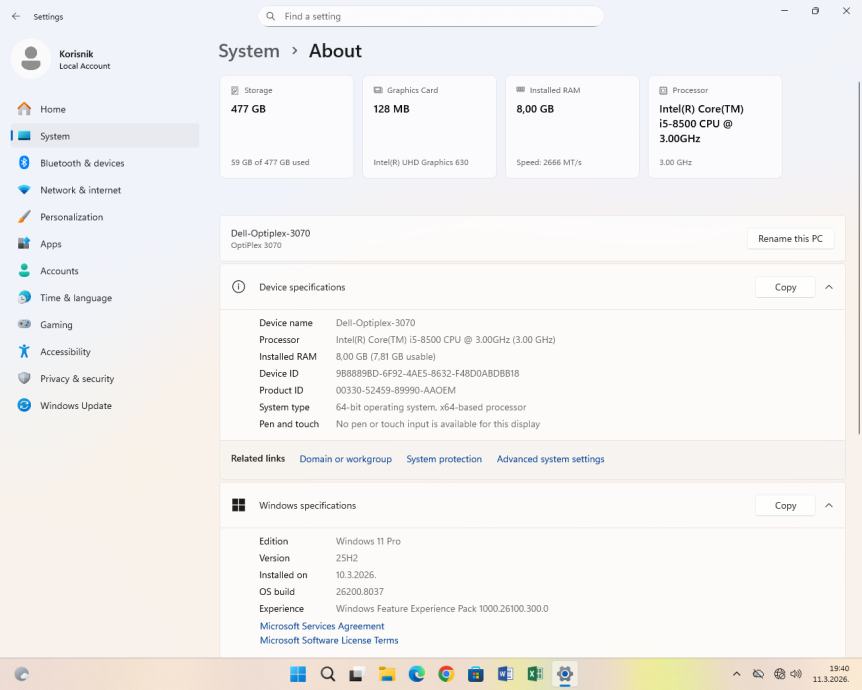Open Privacy & security settings

(76, 379)
